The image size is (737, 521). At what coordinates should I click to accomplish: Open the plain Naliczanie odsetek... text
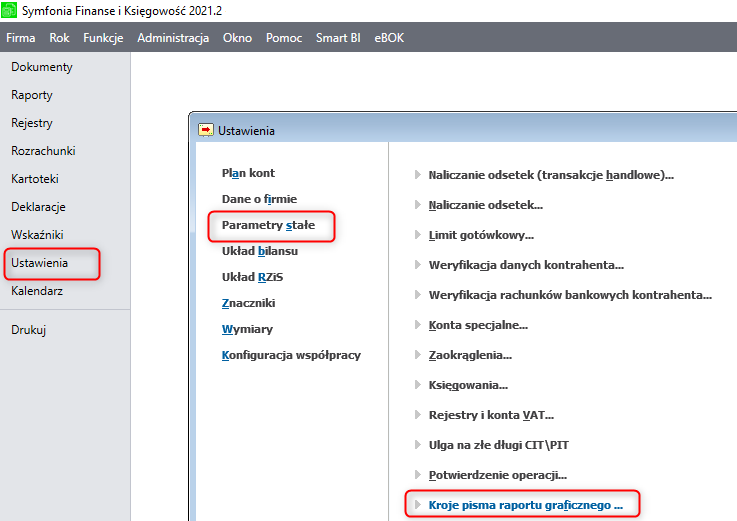coord(486,205)
